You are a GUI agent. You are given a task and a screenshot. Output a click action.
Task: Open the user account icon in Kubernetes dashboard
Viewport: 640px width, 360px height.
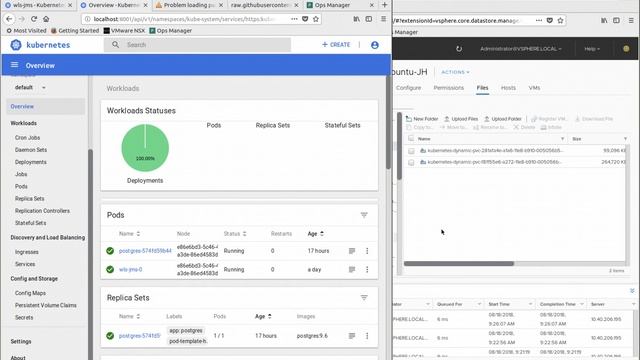[375, 45]
